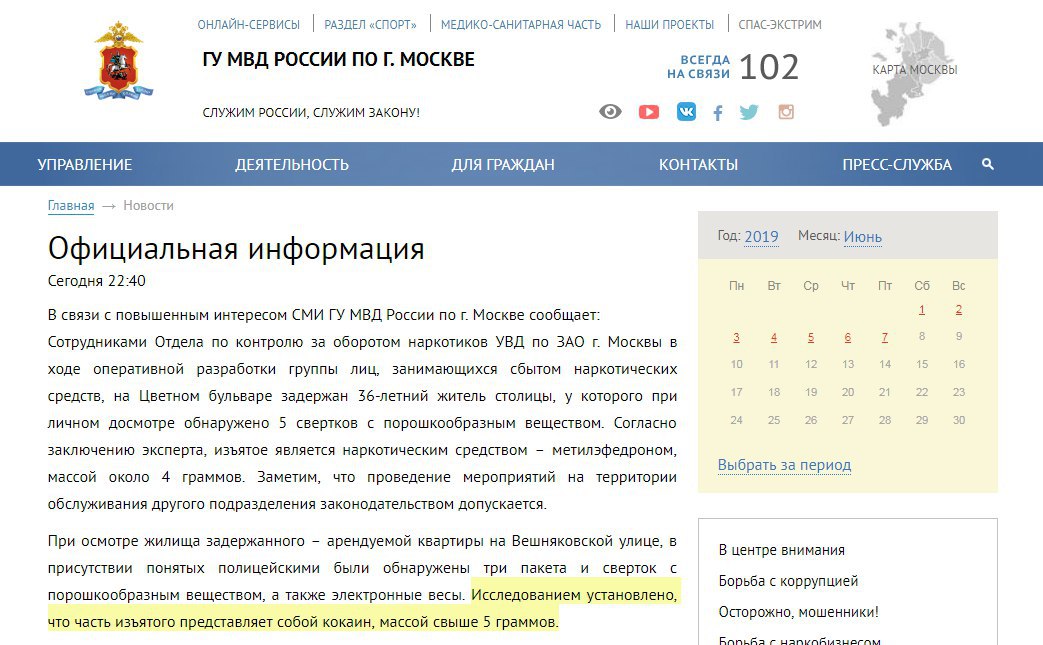This screenshot has height=645, width=1043.
Task: Click the Сегодня 22:40 timestamp
Action: [96, 281]
